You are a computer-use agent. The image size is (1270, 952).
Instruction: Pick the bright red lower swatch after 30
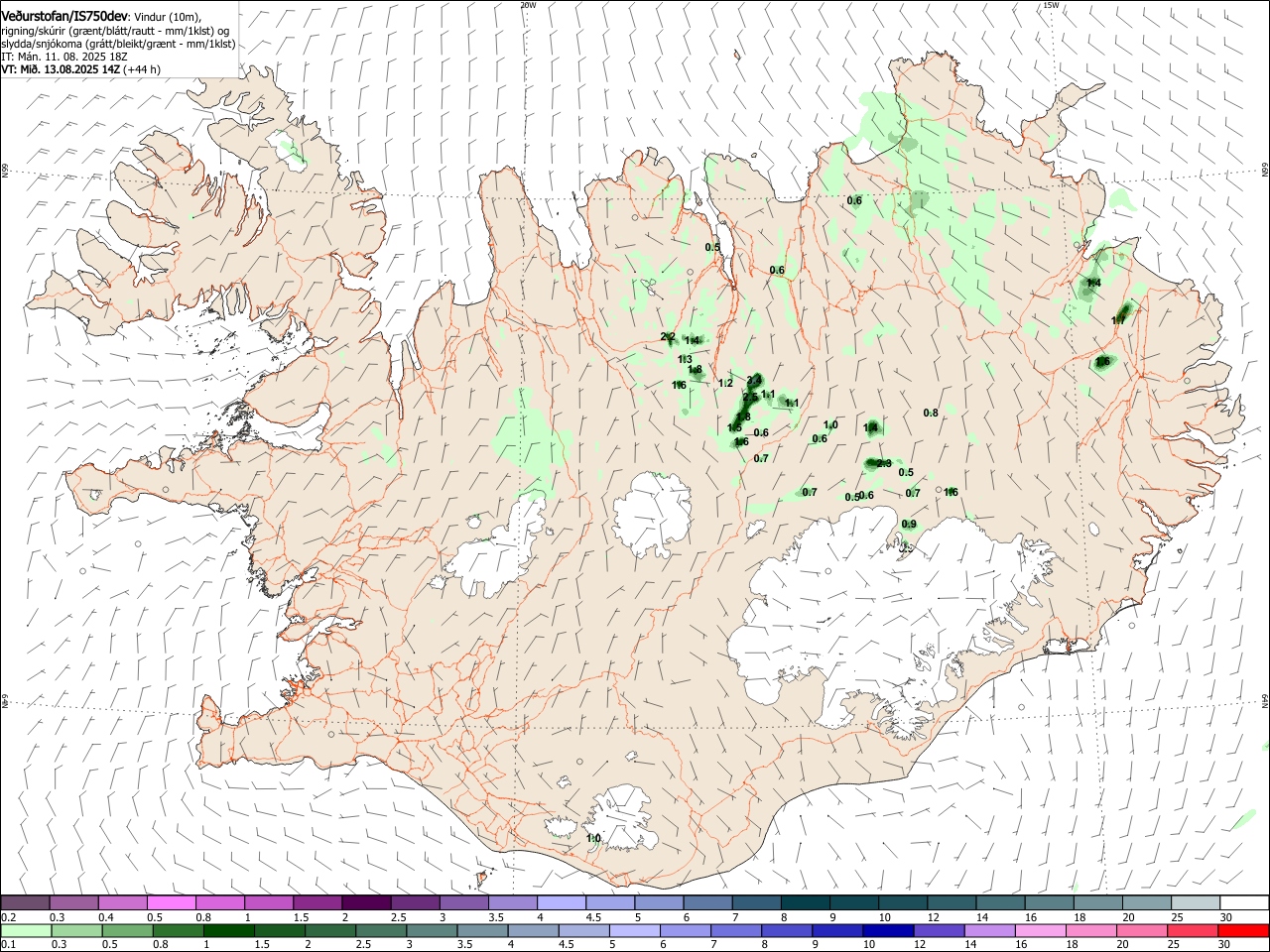coord(1242,930)
